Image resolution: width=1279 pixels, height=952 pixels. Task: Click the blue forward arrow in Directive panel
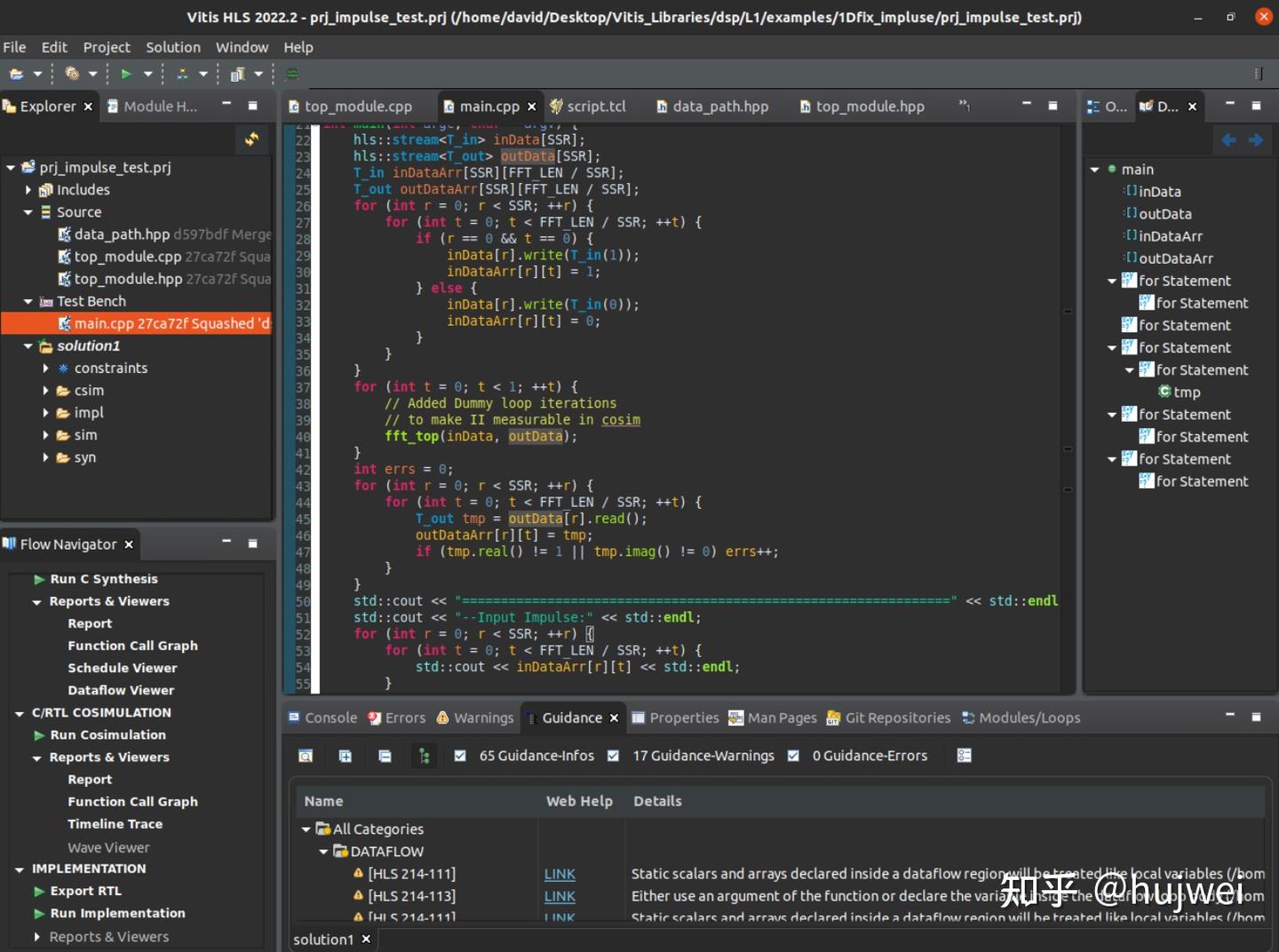1255,140
